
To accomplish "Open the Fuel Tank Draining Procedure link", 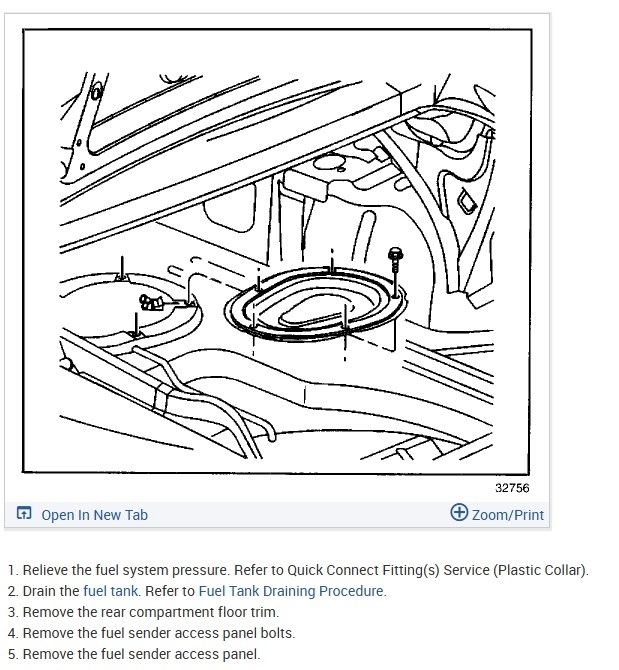I will click(291, 591).
